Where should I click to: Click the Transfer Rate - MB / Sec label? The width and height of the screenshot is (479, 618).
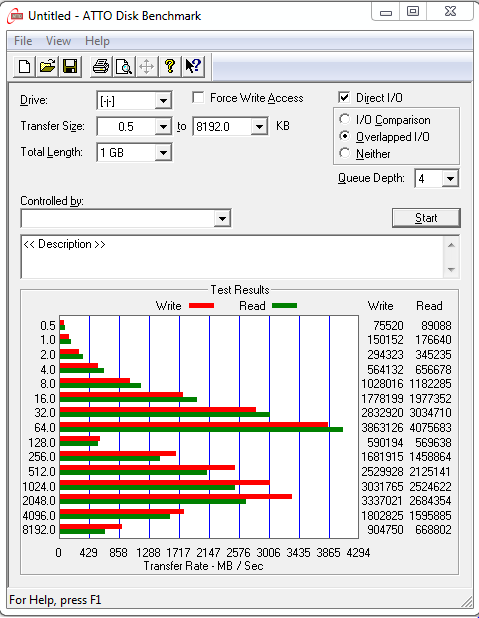coord(203,566)
